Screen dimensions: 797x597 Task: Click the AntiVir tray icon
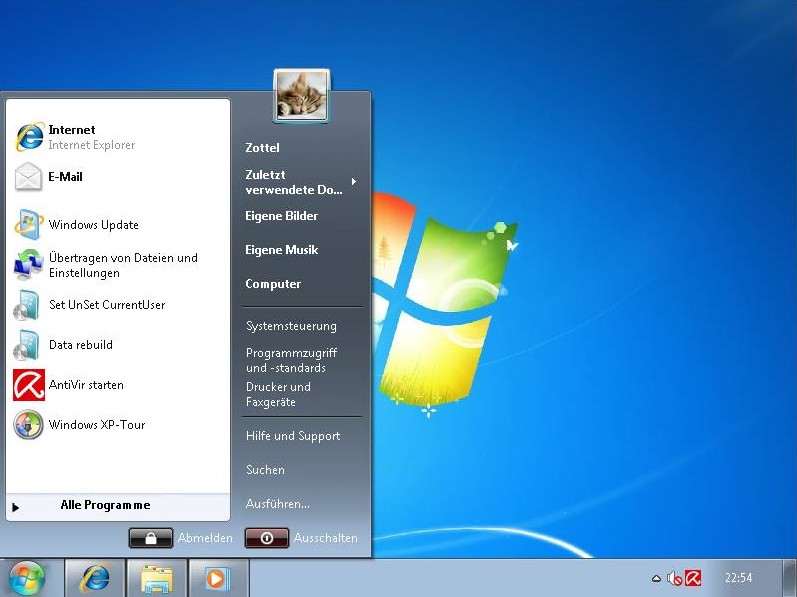click(693, 578)
